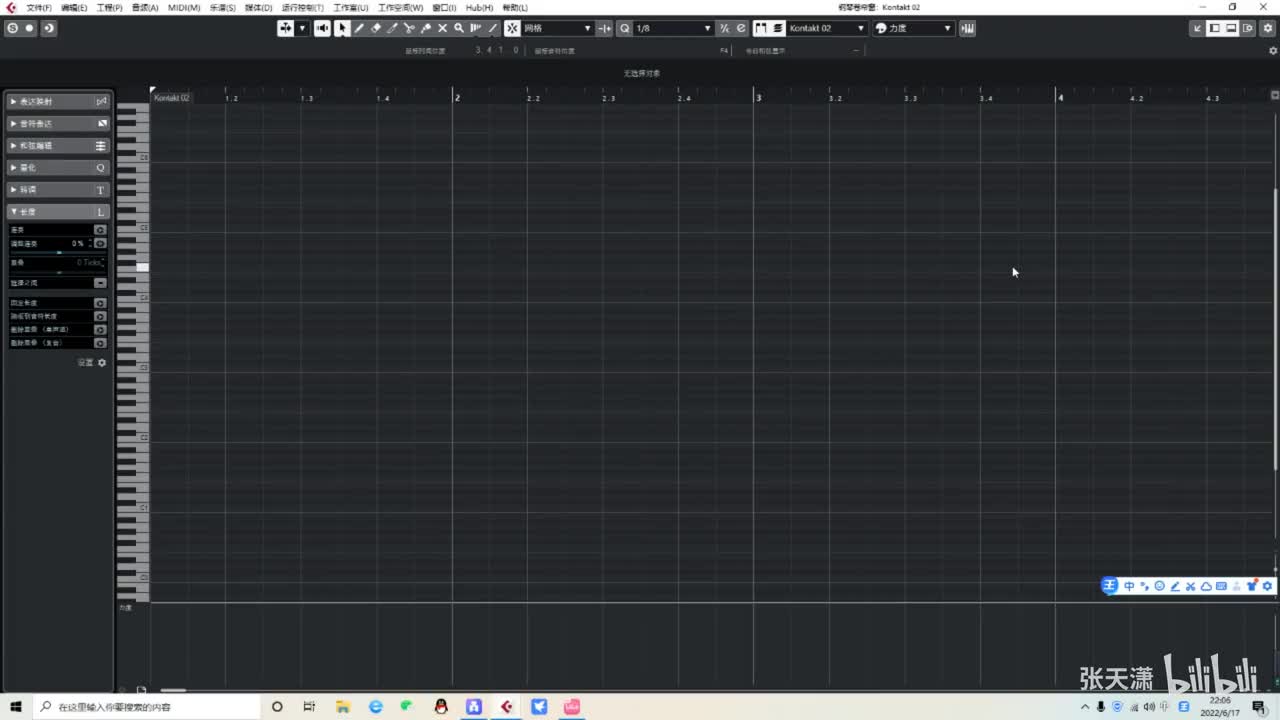Screen dimensions: 1280x720
Task: Select the Object Selection arrow tool
Action: point(342,28)
